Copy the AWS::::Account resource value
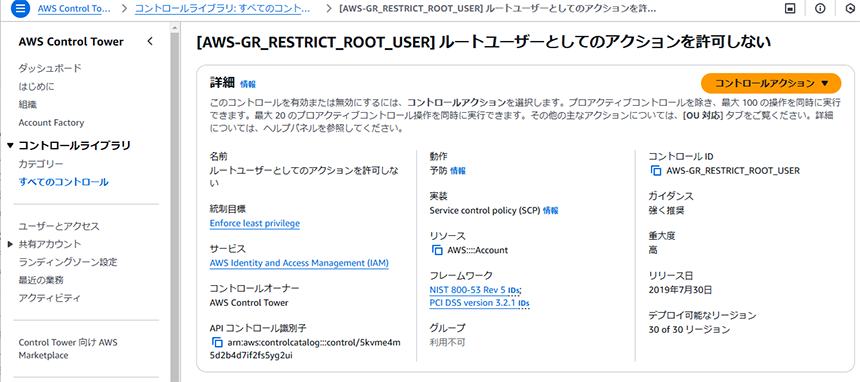 (x=437, y=250)
